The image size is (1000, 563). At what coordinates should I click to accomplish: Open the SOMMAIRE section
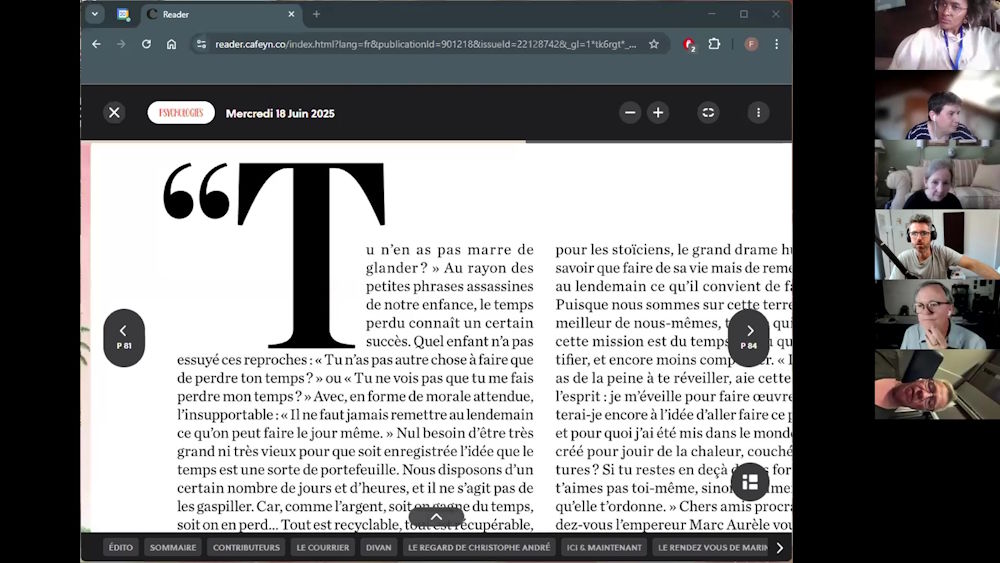[x=173, y=547]
